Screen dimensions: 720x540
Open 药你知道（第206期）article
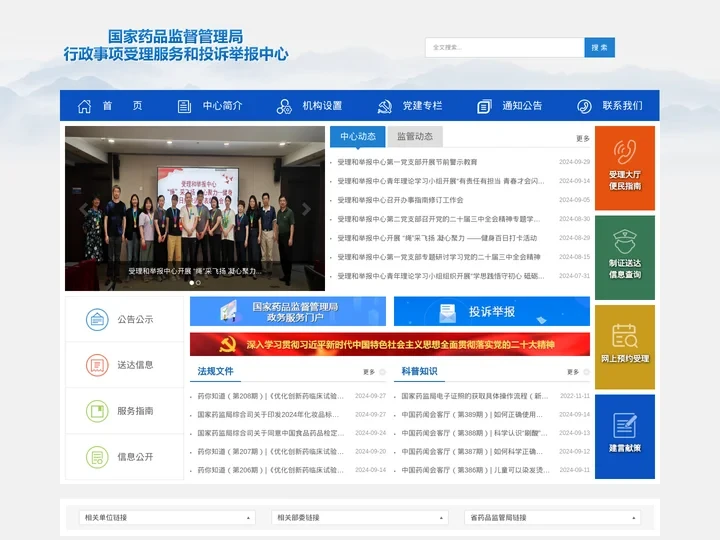point(270,470)
